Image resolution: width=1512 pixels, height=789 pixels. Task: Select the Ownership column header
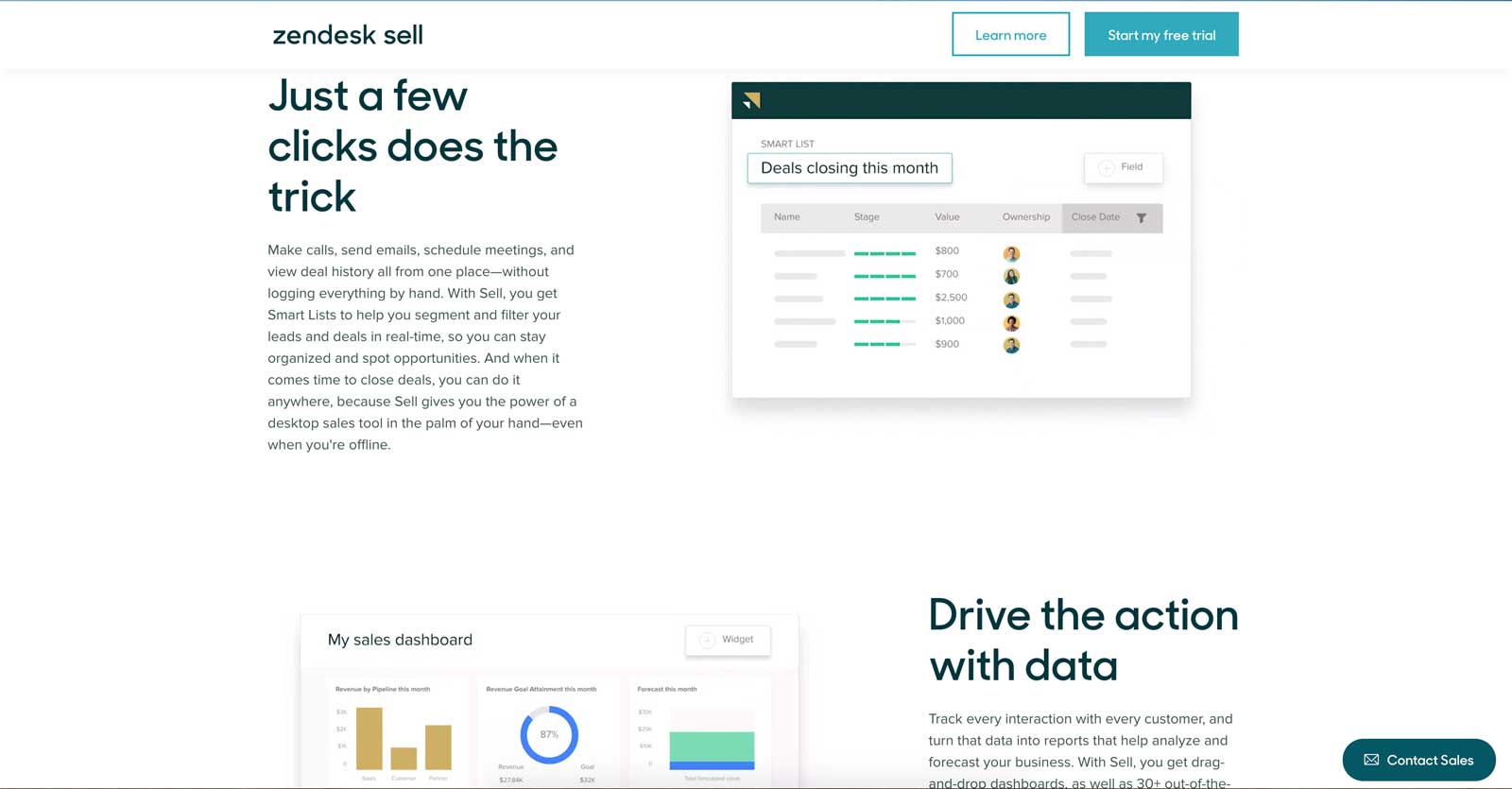[1026, 217]
